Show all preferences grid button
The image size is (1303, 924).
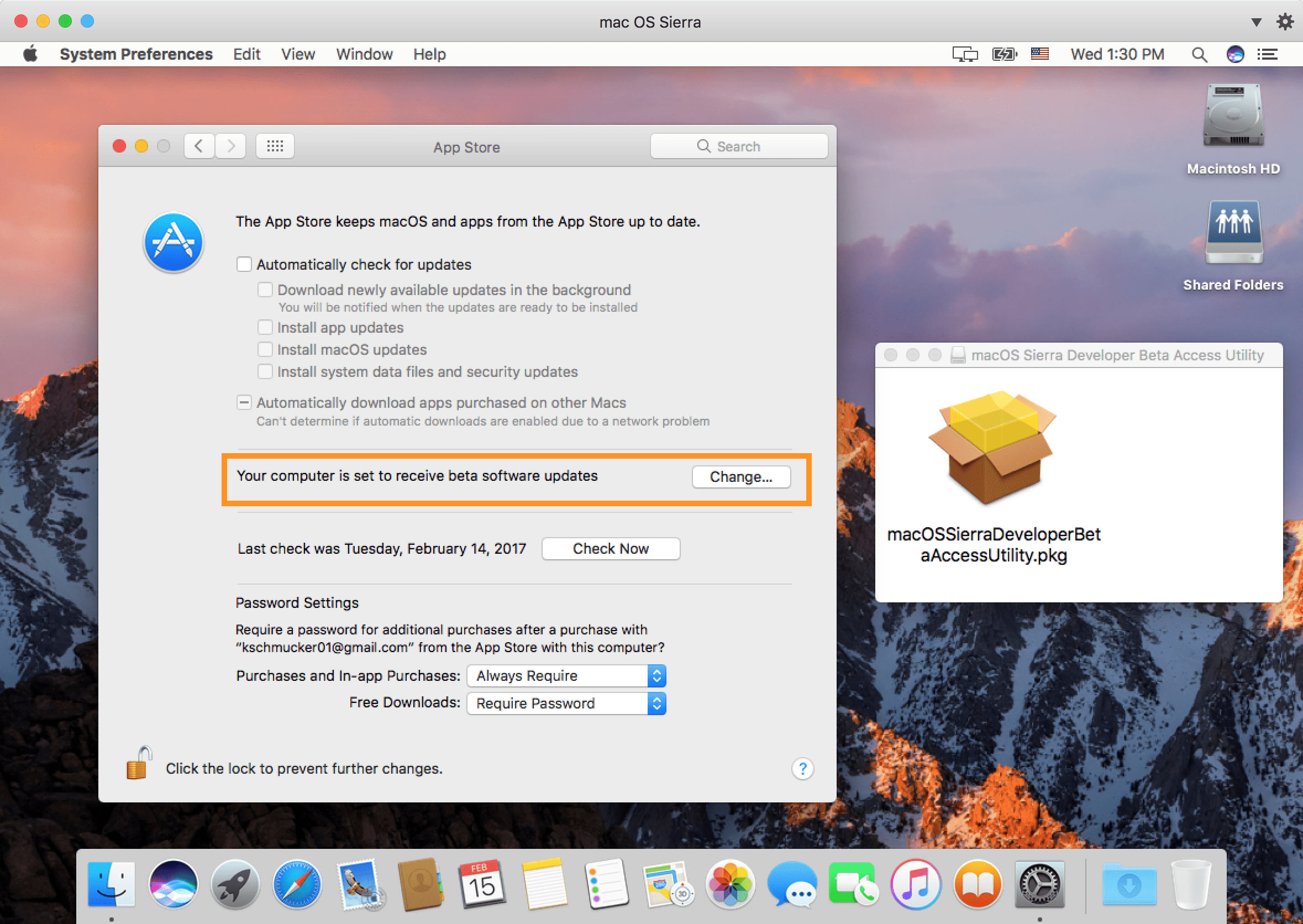(x=275, y=146)
